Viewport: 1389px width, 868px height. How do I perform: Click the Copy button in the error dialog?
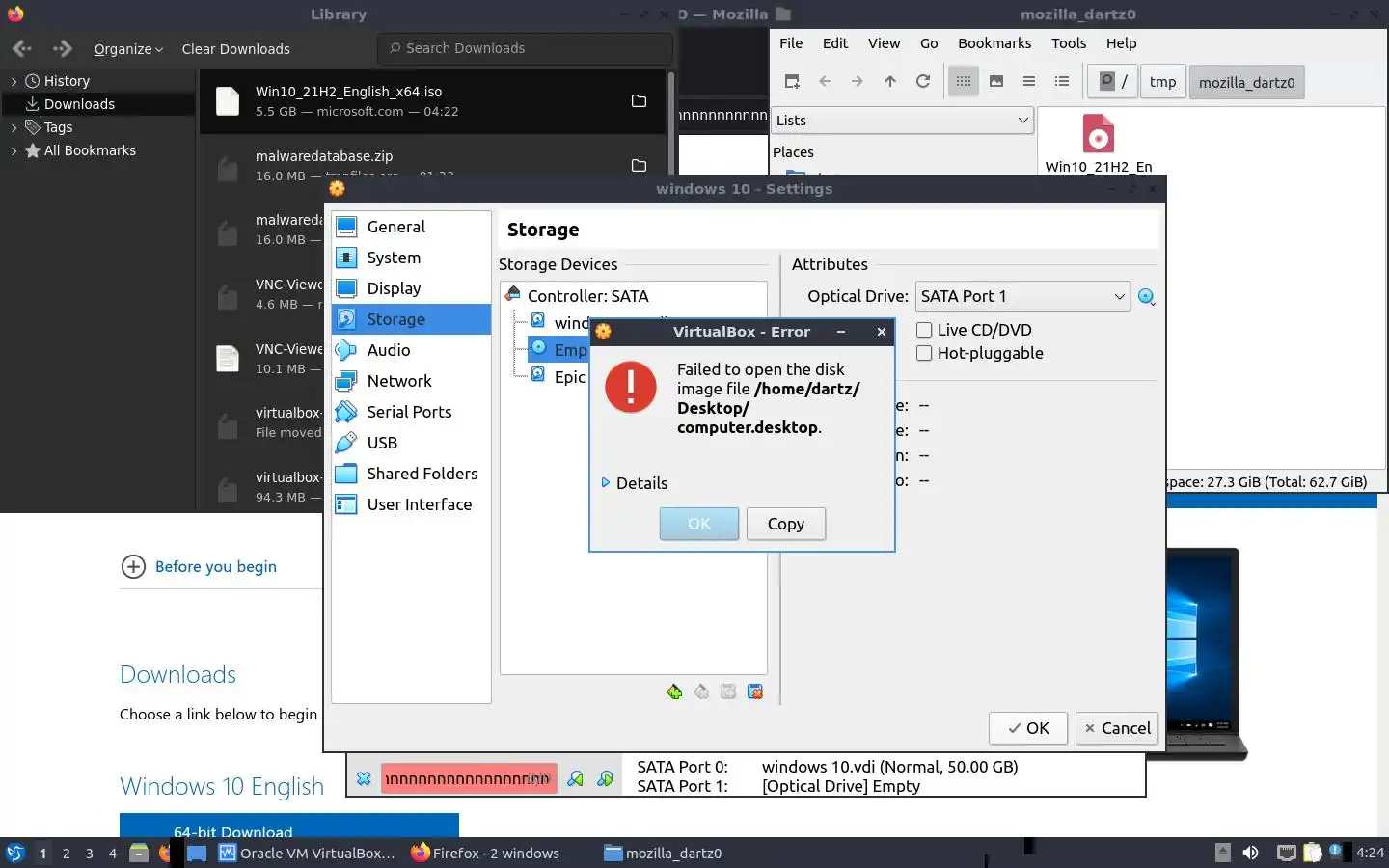785,524
